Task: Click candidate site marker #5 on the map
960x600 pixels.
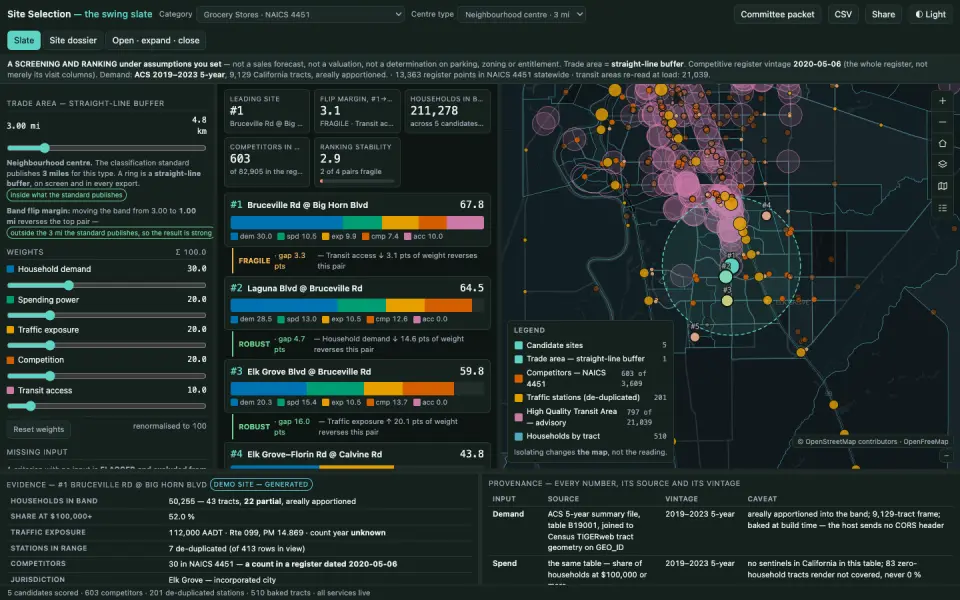Action: coord(694,336)
